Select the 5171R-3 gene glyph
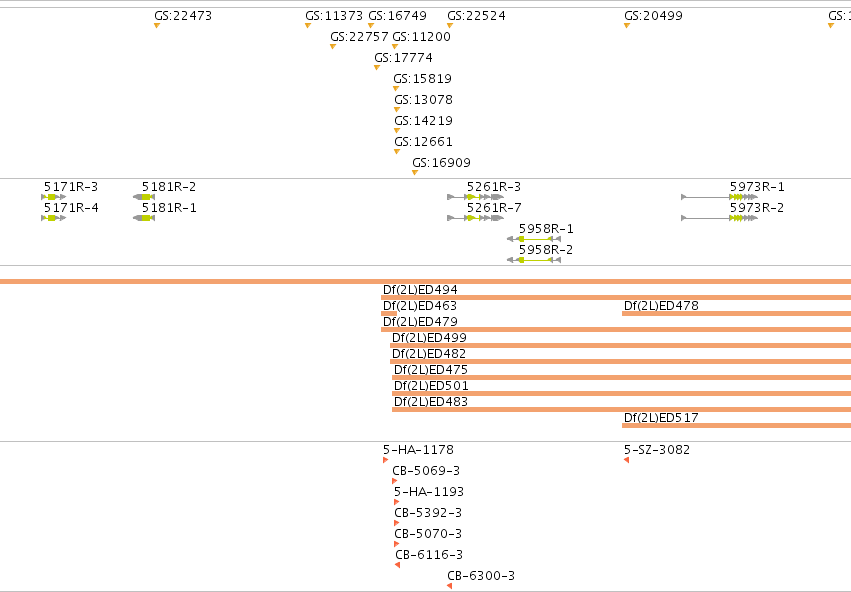Image resolution: width=851 pixels, height=592 pixels. (x=54, y=197)
